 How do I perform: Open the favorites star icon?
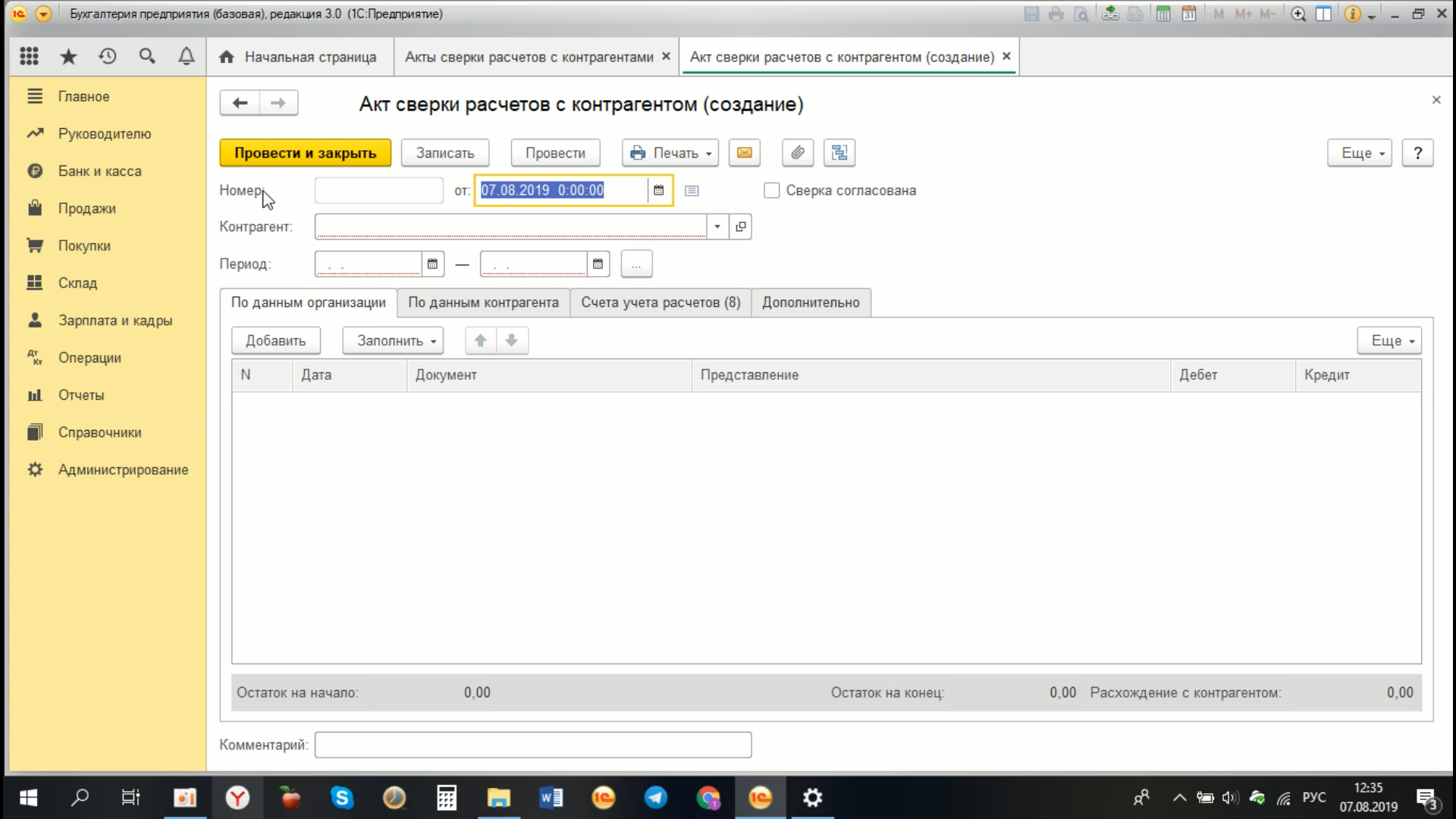coord(68,57)
